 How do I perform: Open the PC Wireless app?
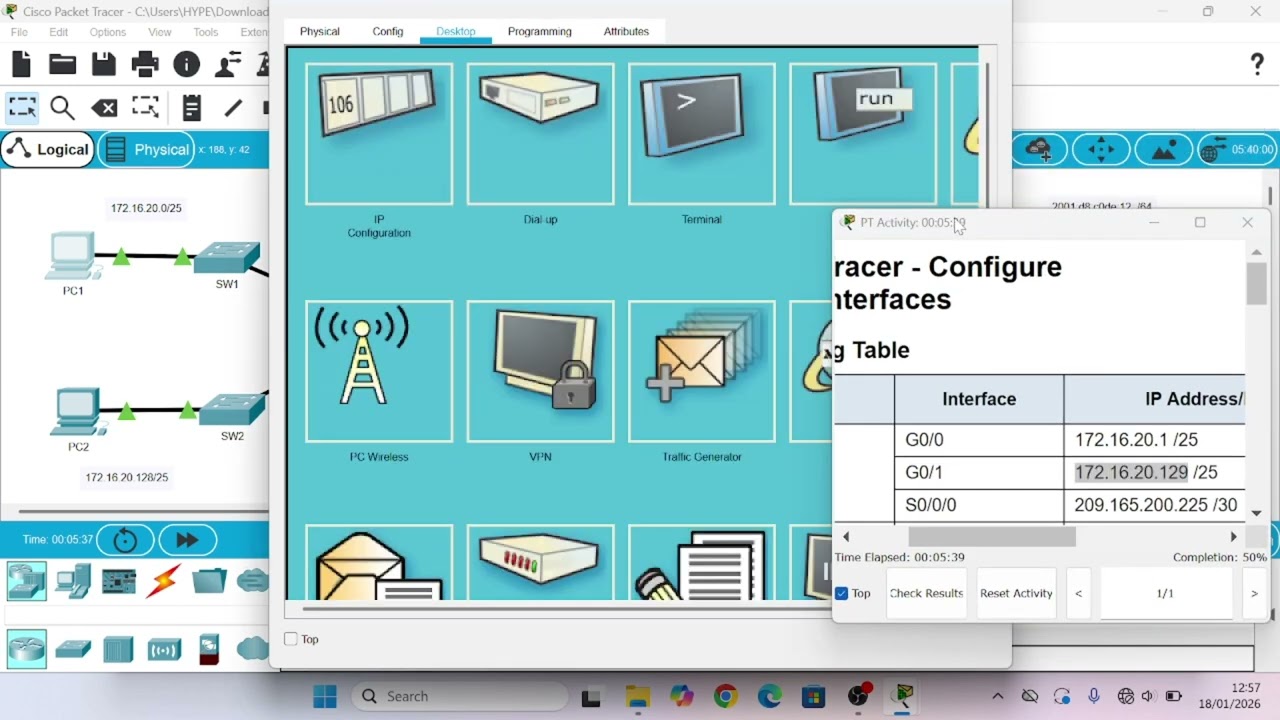379,371
